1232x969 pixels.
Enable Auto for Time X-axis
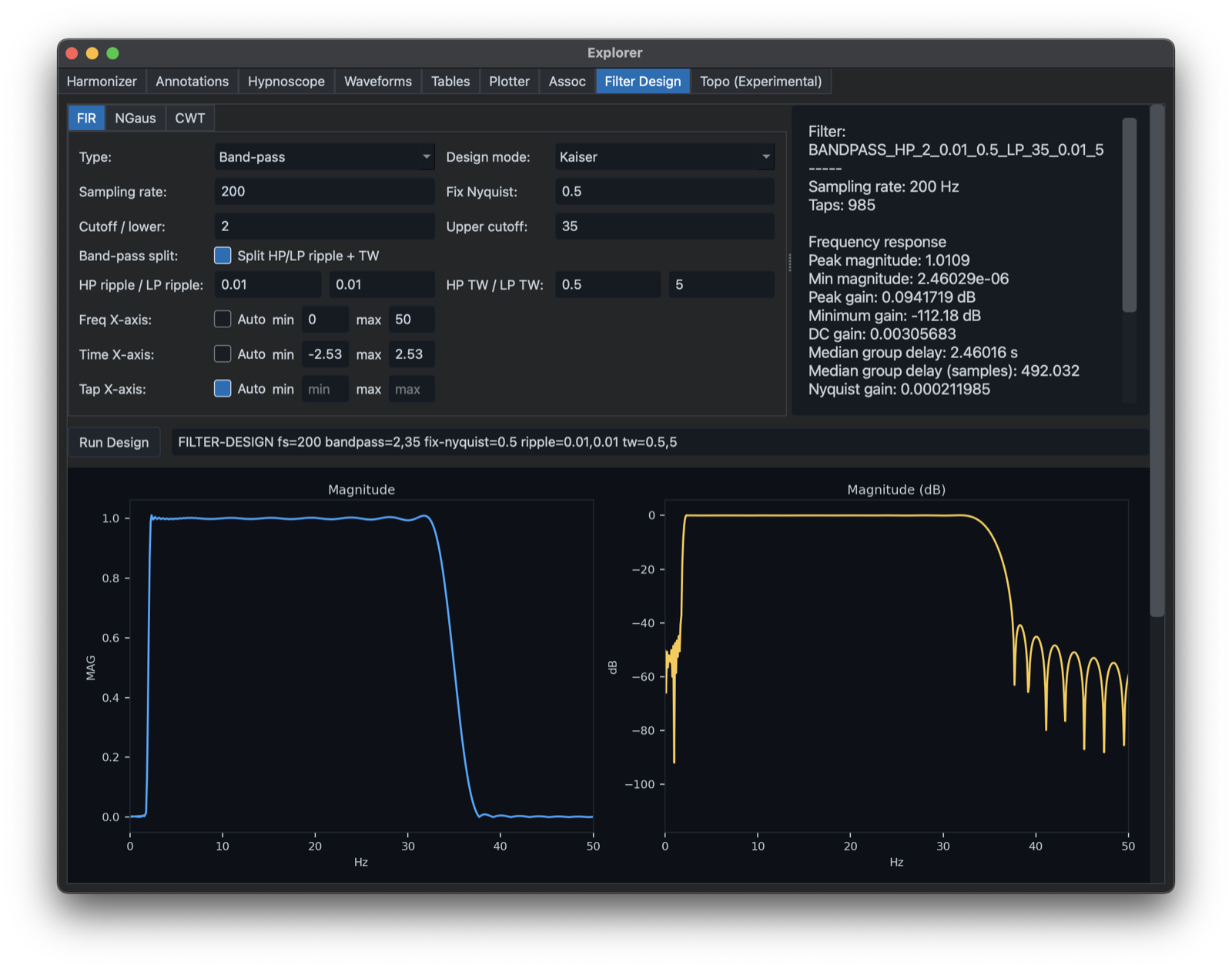pos(223,354)
